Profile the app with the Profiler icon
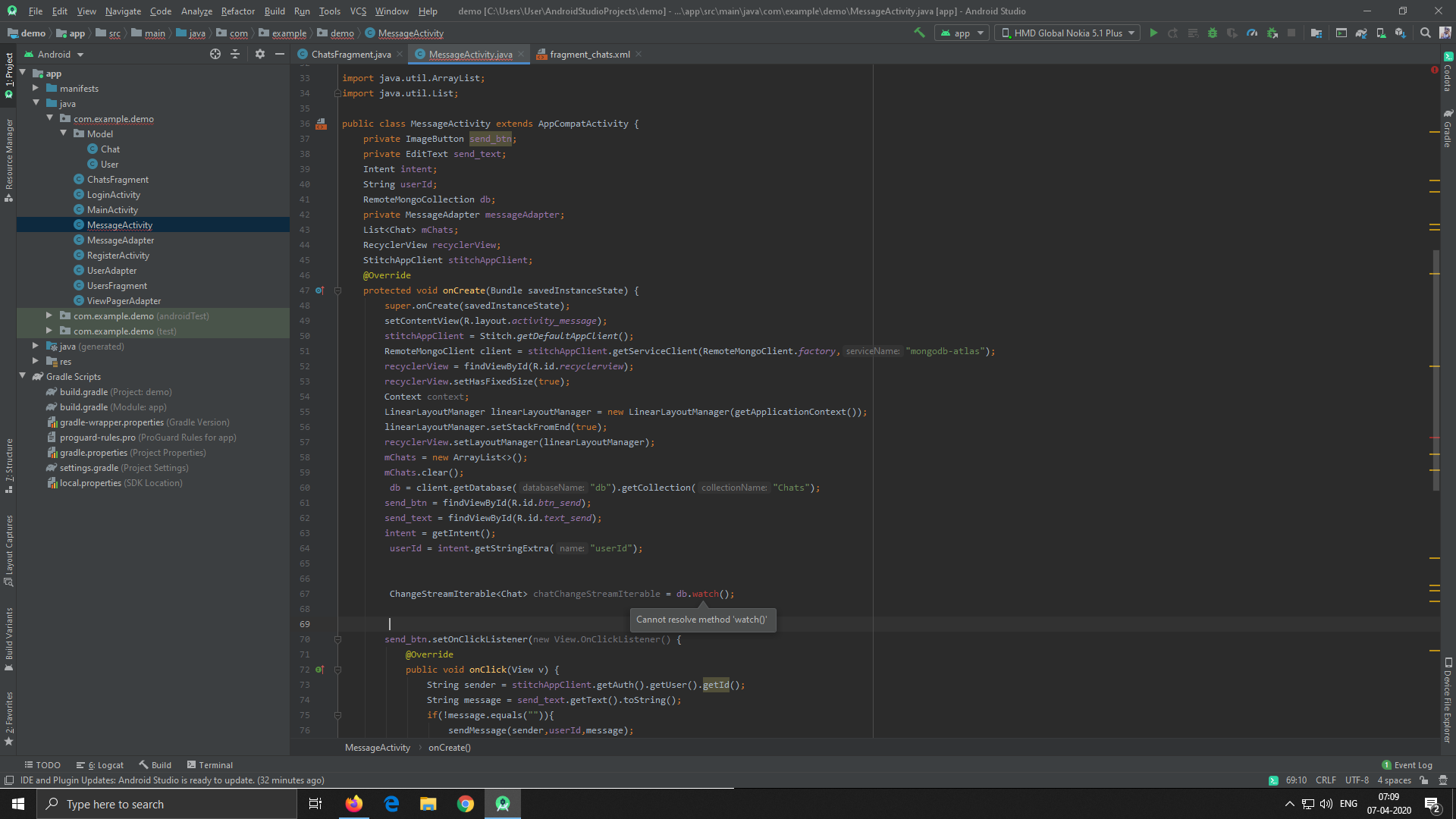The height and width of the screenshot is (819, 1456). tap(1251, 33)
